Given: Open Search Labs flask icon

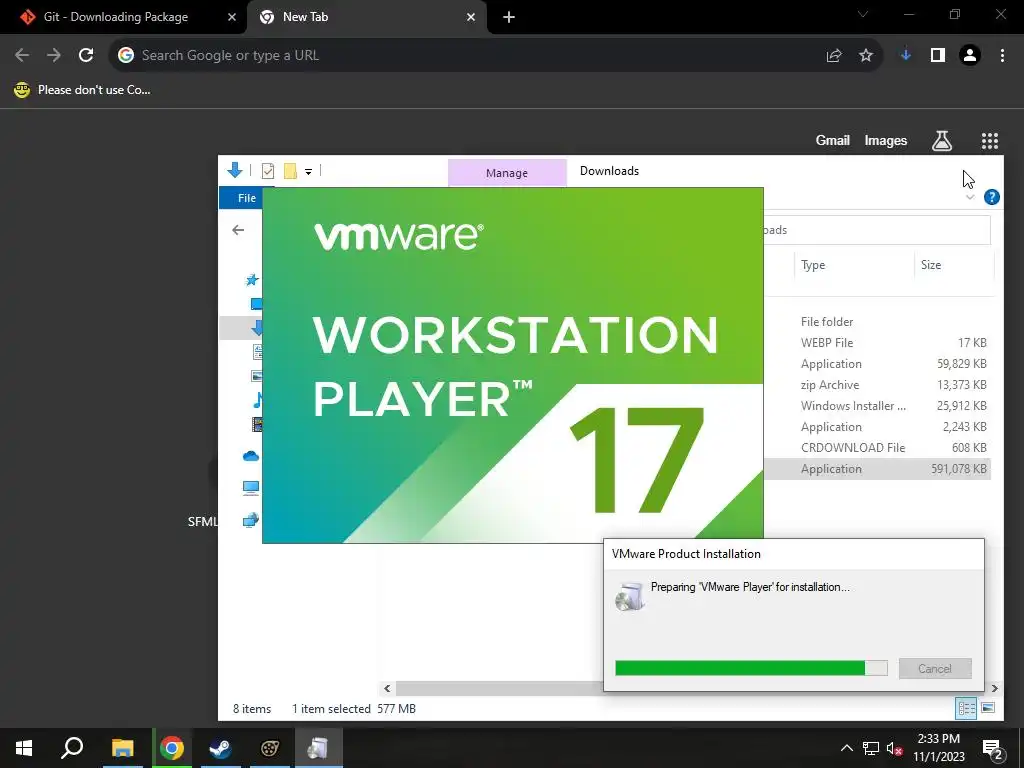Looking at the screenshot, I should [x=942, y=140].
